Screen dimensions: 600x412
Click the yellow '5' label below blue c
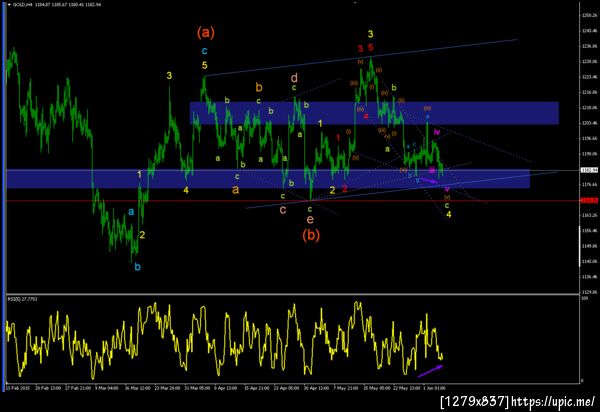pyautogui.click(x=205, y=65)
